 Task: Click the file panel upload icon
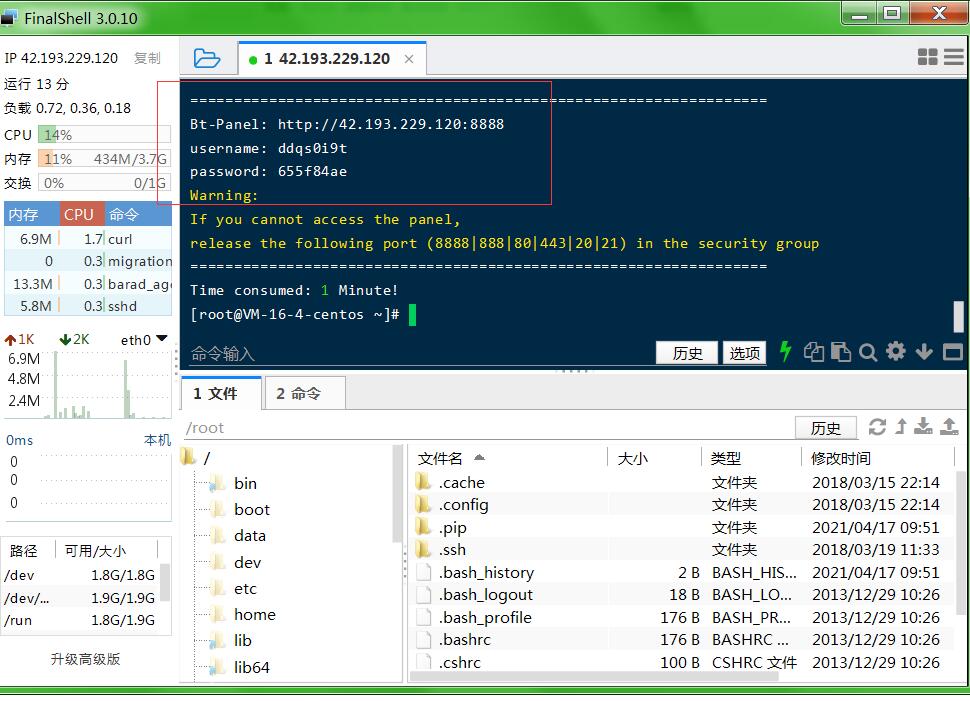(949, 427)
